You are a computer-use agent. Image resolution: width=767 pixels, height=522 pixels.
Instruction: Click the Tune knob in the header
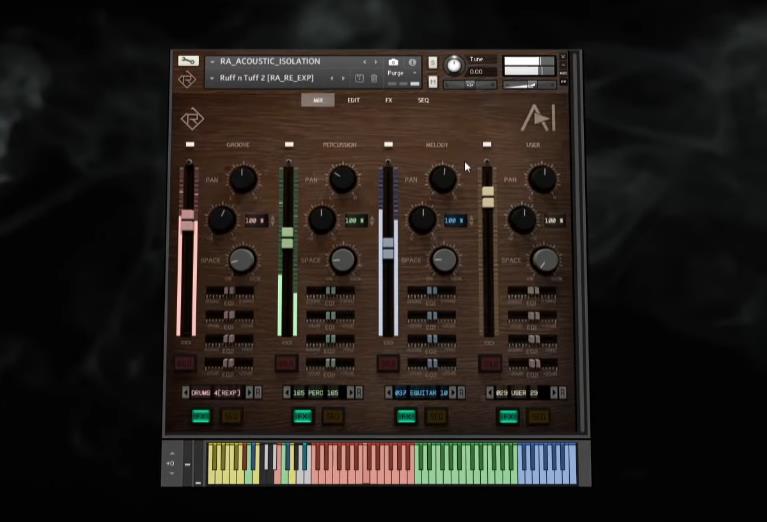pos(454,65)
